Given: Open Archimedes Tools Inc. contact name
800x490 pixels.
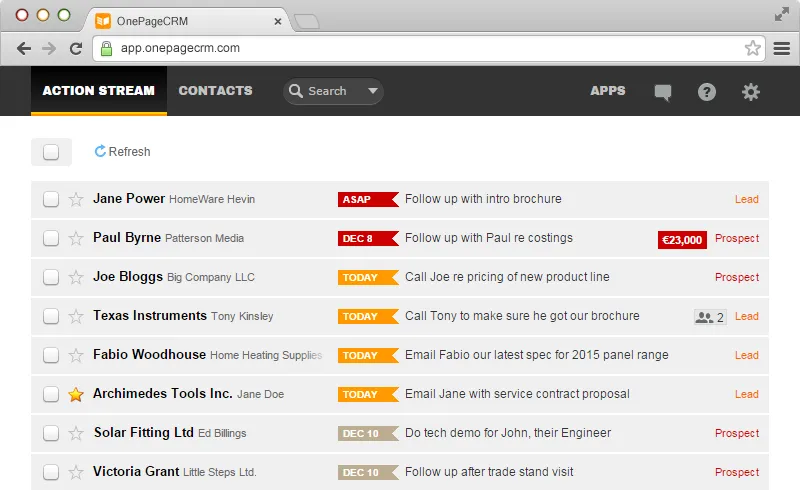Looking at the screenshot, I should tap(162, 394).
